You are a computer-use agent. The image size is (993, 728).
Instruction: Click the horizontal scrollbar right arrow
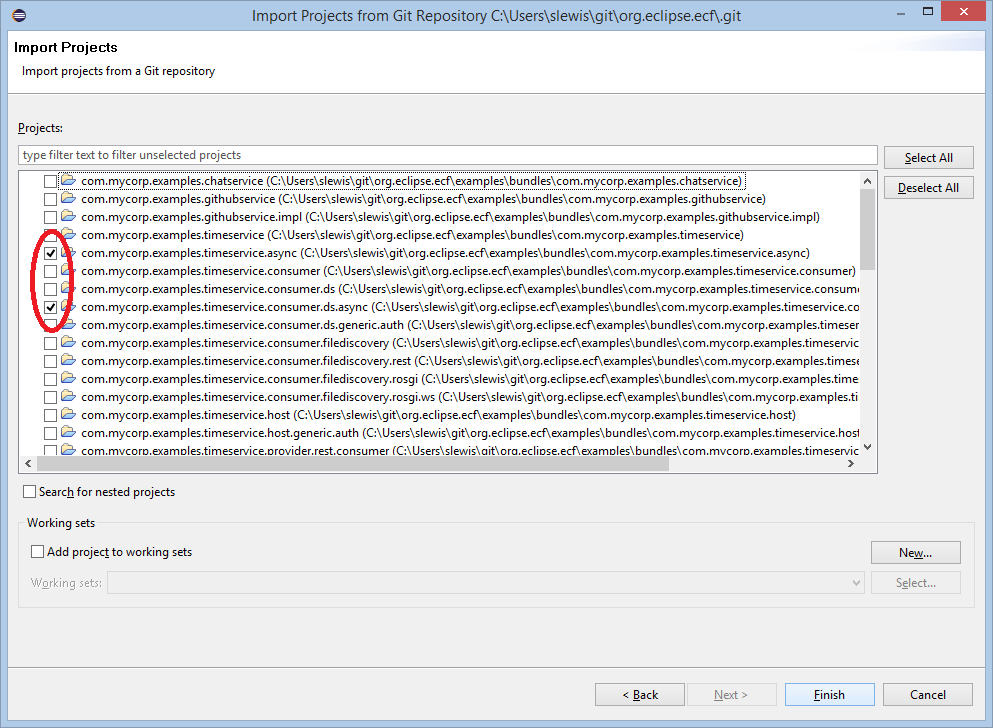pos(851,463)
